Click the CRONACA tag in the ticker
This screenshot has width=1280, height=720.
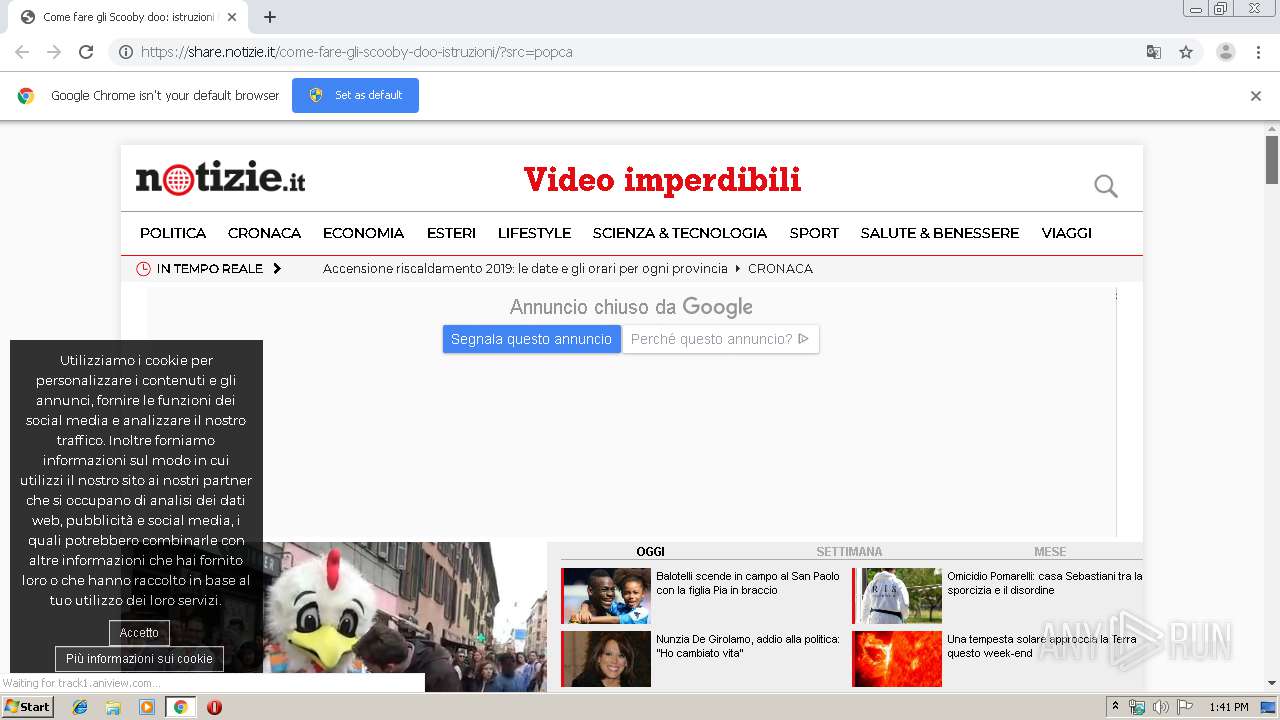tap(780, 269)
